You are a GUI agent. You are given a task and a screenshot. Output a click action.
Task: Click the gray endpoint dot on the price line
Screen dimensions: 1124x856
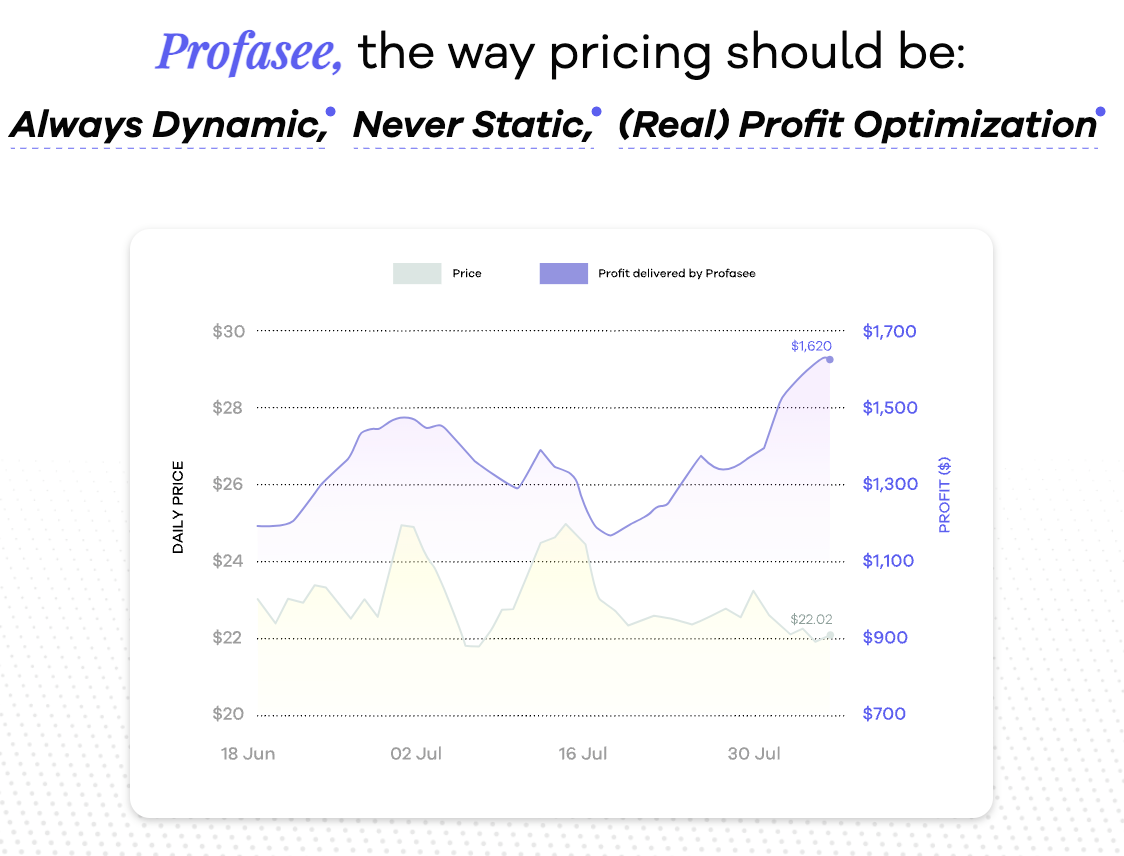(830, 635)
